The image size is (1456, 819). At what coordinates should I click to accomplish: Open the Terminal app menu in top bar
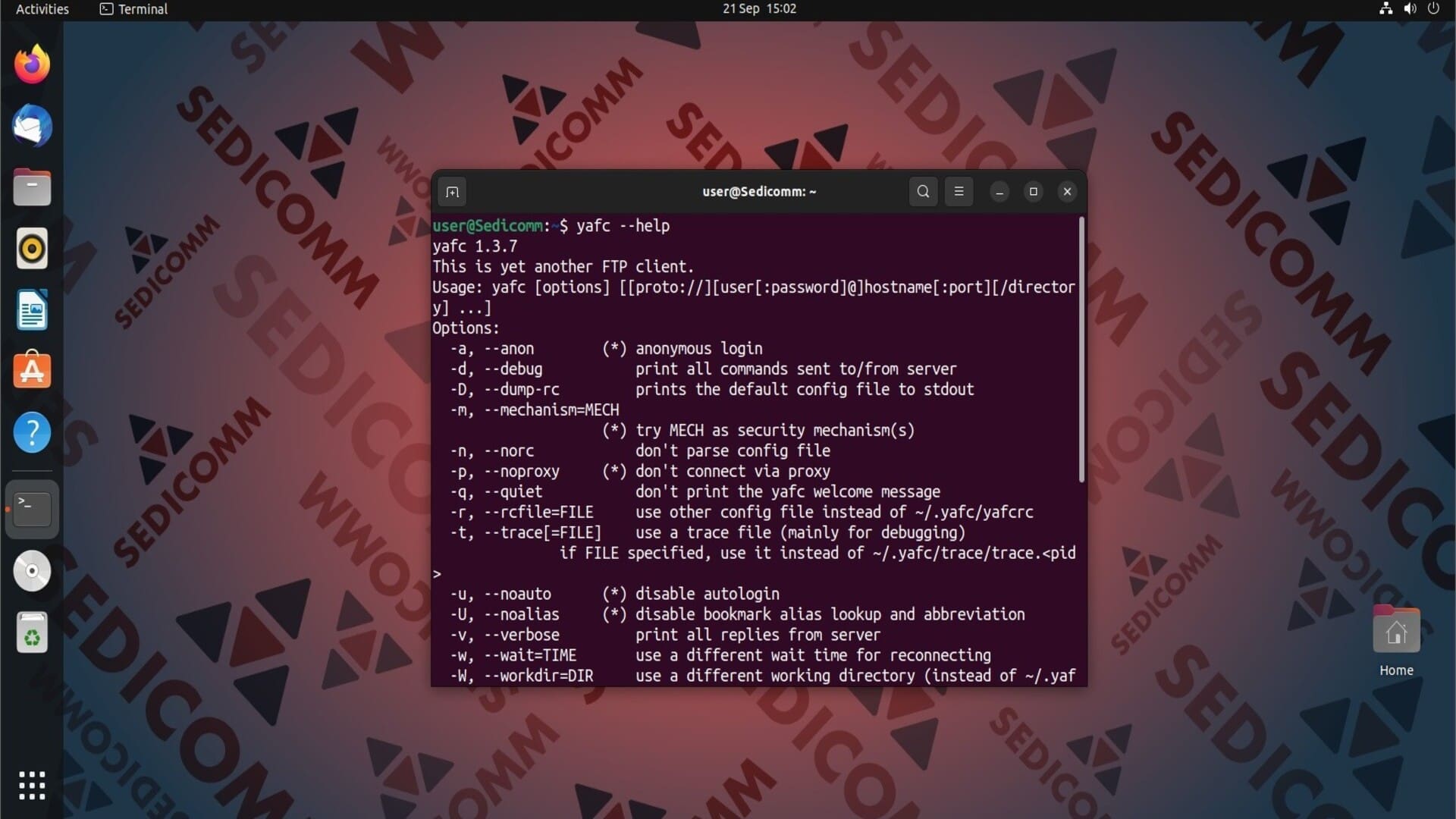pyautogui.click(x=133, y=9)
